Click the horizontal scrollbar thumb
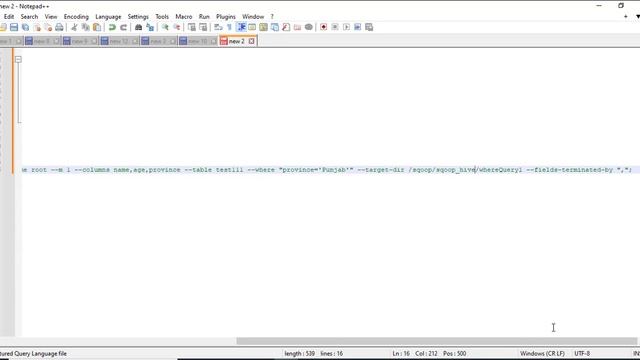The image size is (640, 360). 437,341
